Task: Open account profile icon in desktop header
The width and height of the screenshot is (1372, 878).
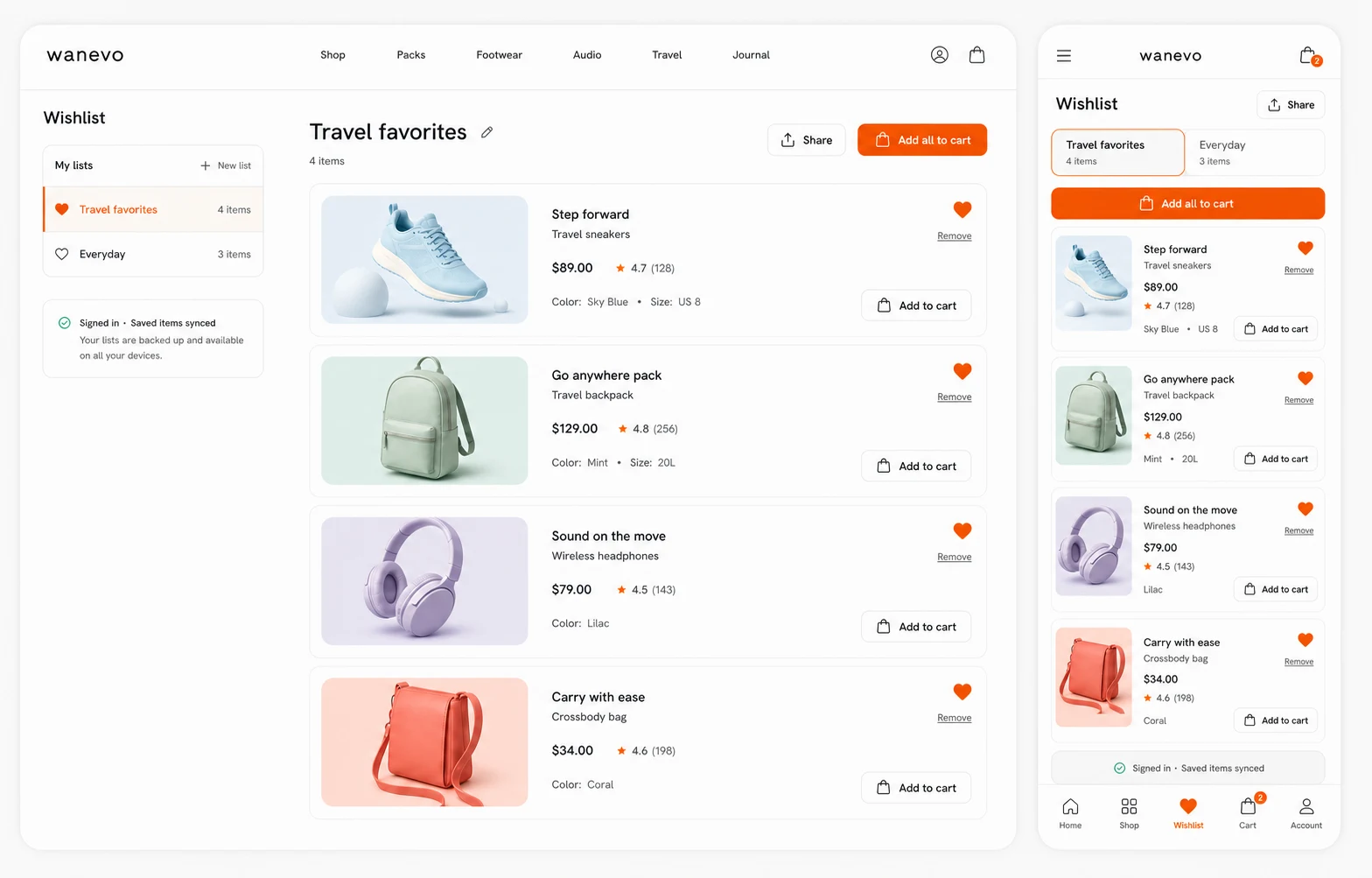Action: tap(939, 55)
